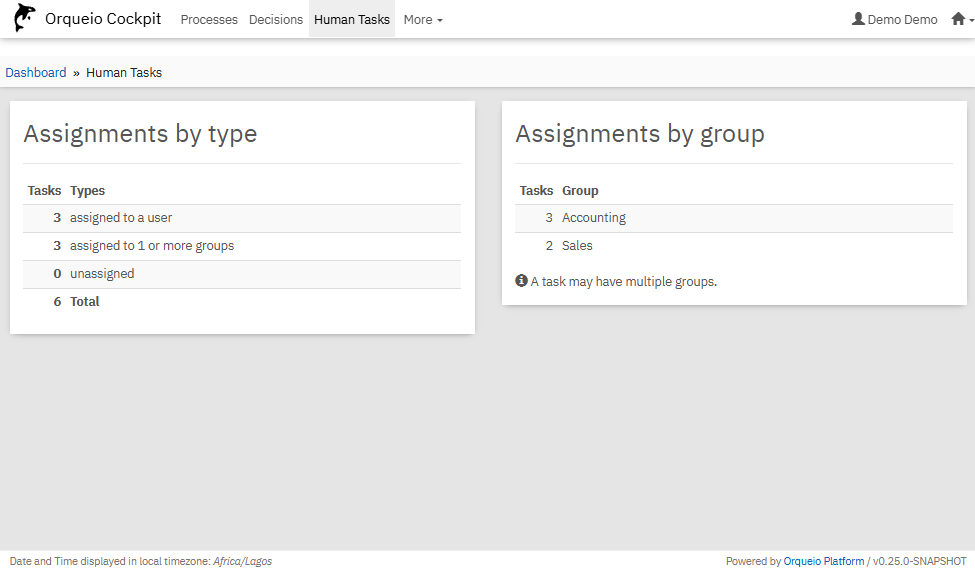Open the Processes menu item
Image resolution: width=975 pixels, height=568 pixels.
(x=209, y=19)
